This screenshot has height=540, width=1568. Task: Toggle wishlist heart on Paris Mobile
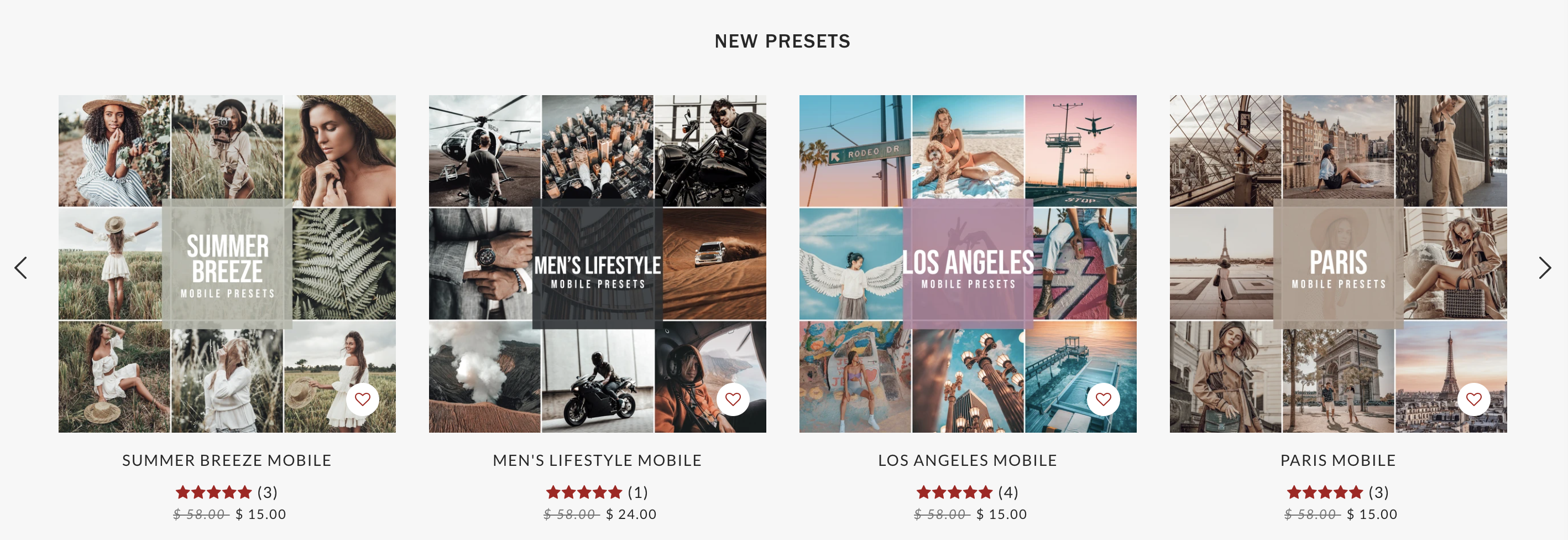[1473, 399]
